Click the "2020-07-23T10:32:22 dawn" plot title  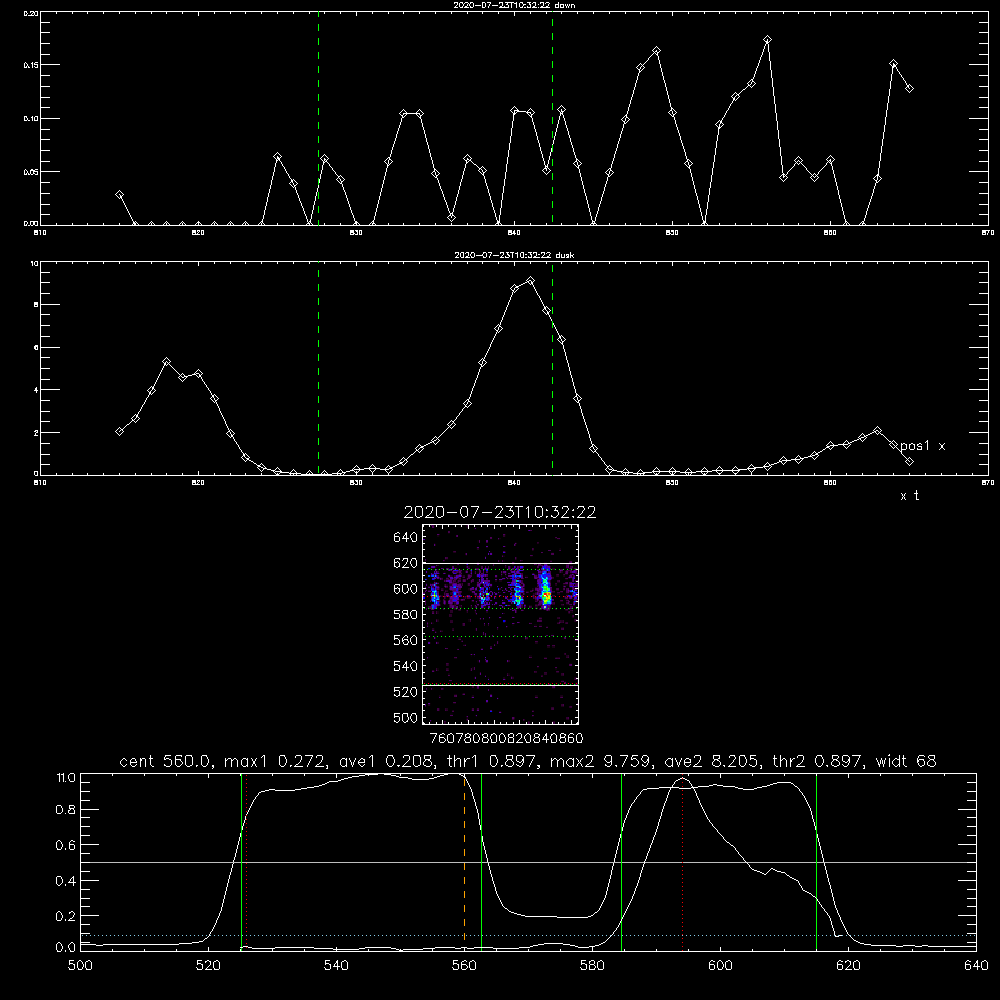coord(514,5)
